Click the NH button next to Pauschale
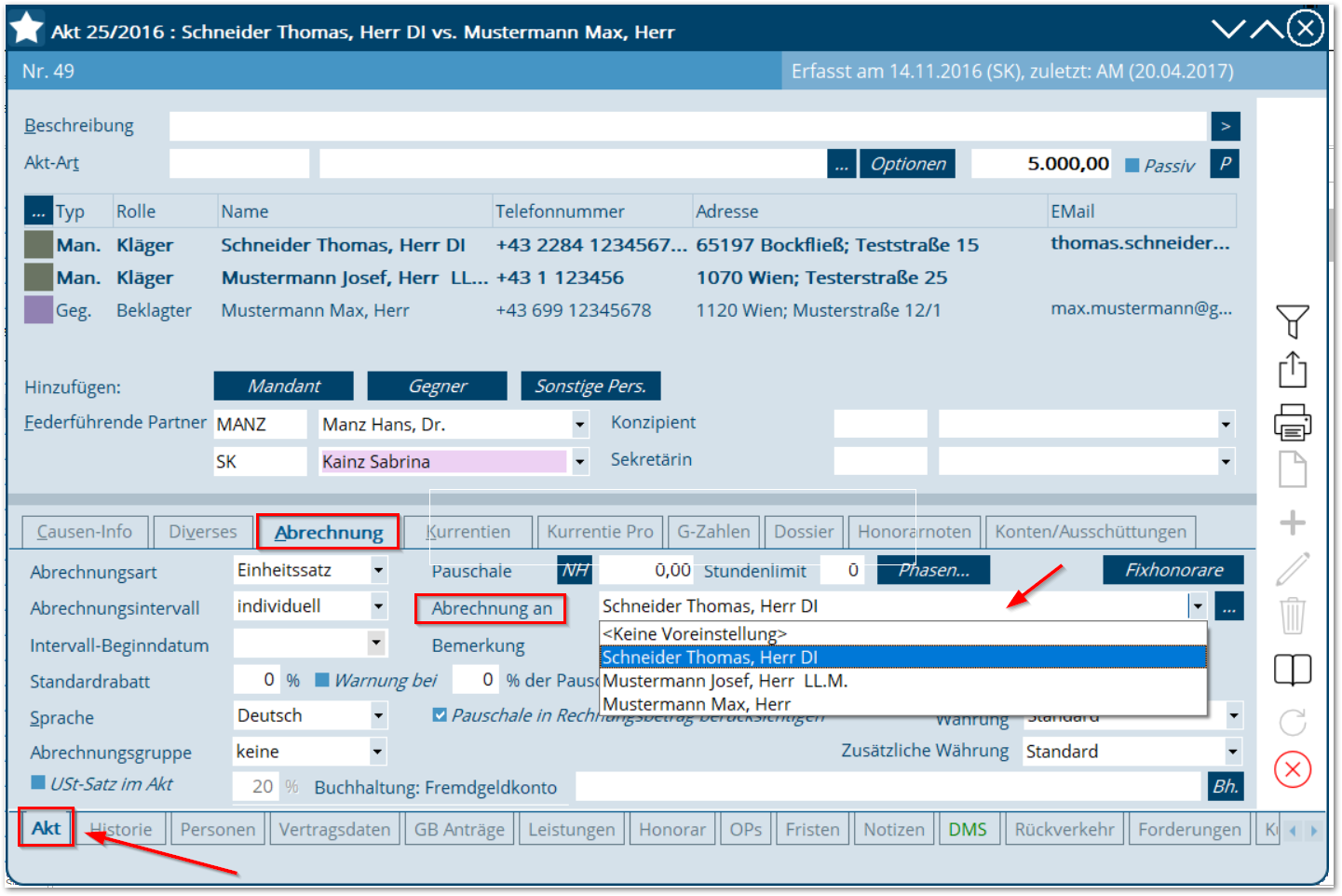 click(576, 570)
